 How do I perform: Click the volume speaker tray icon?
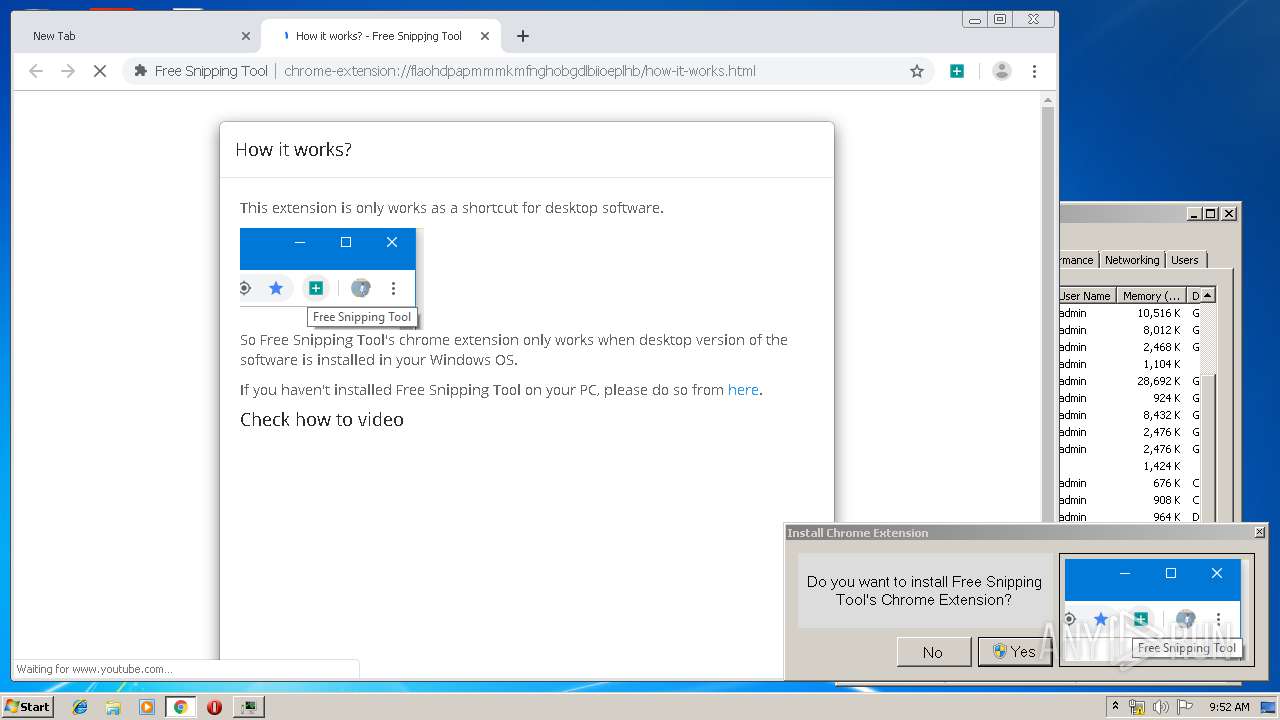coord(1160,707)
